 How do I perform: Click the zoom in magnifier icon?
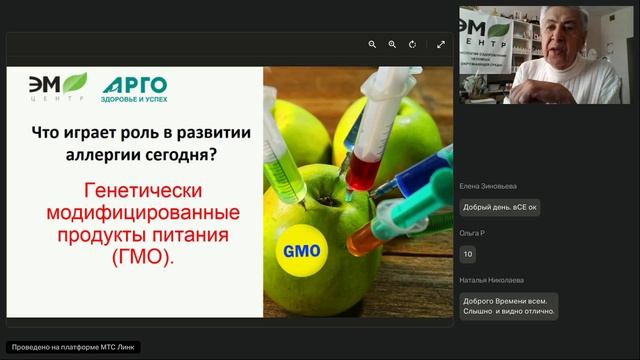[x=392, y=44]
